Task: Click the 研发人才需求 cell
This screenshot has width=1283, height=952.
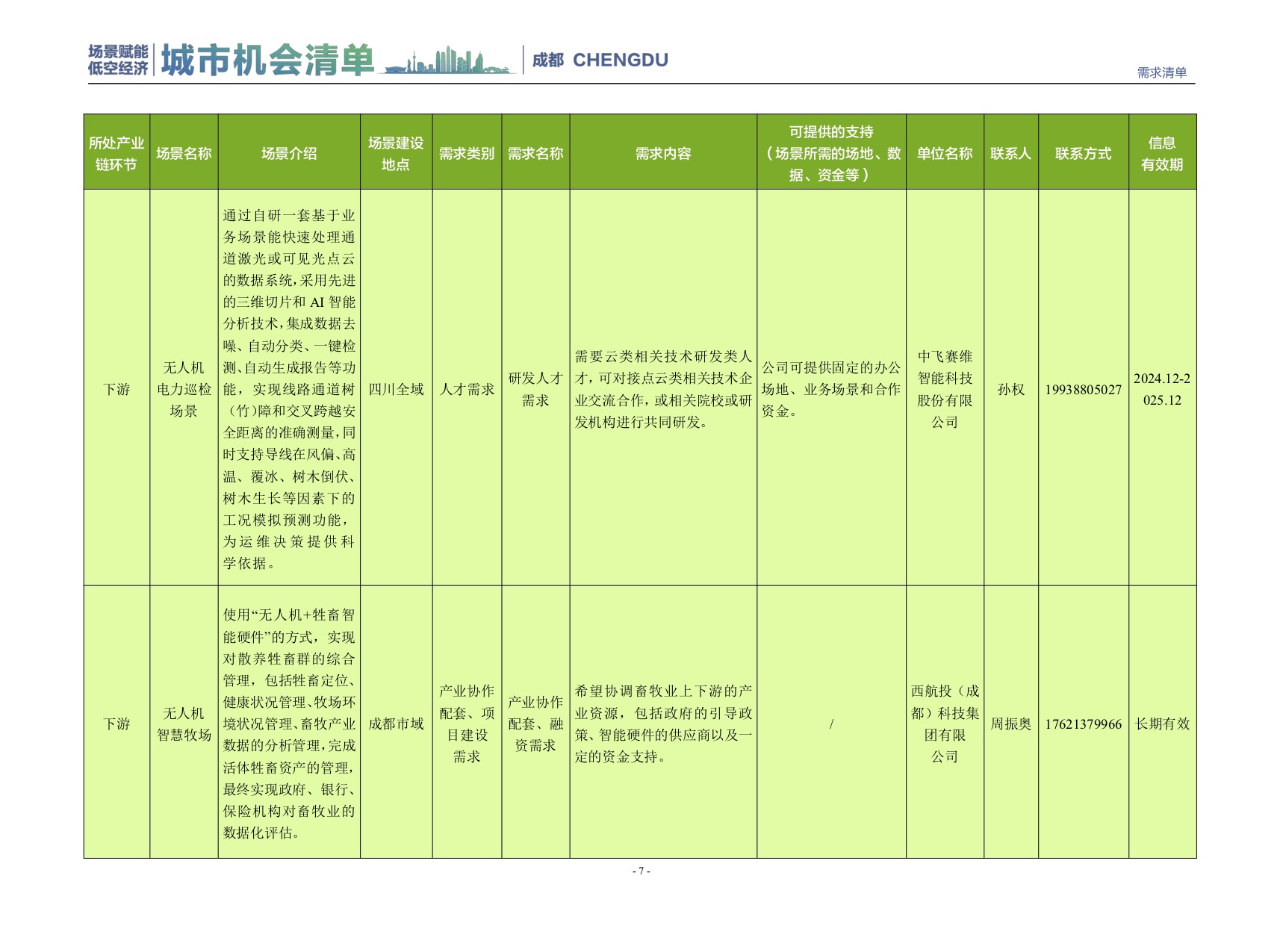Action: tap(535, 389)
